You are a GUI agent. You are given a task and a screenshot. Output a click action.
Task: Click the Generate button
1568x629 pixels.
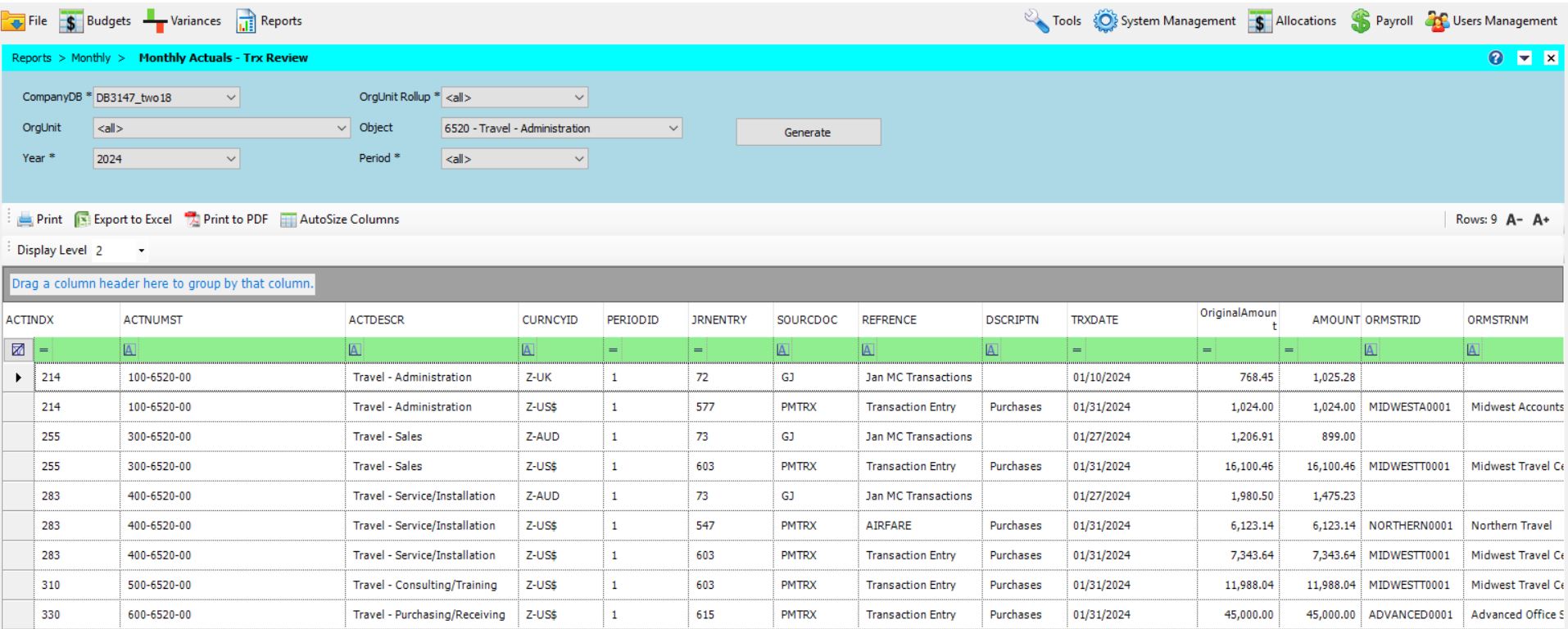point(808,132)
